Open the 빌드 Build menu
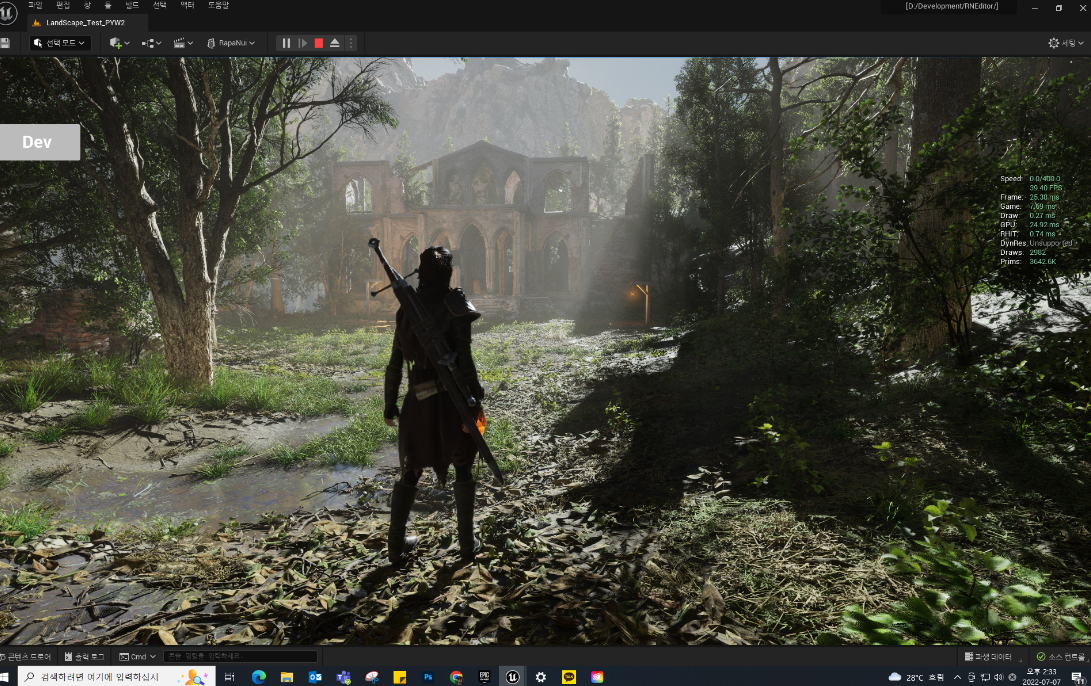Image resolution: width=1091 pixels, height=686 pixels. [x=132, y=5]
